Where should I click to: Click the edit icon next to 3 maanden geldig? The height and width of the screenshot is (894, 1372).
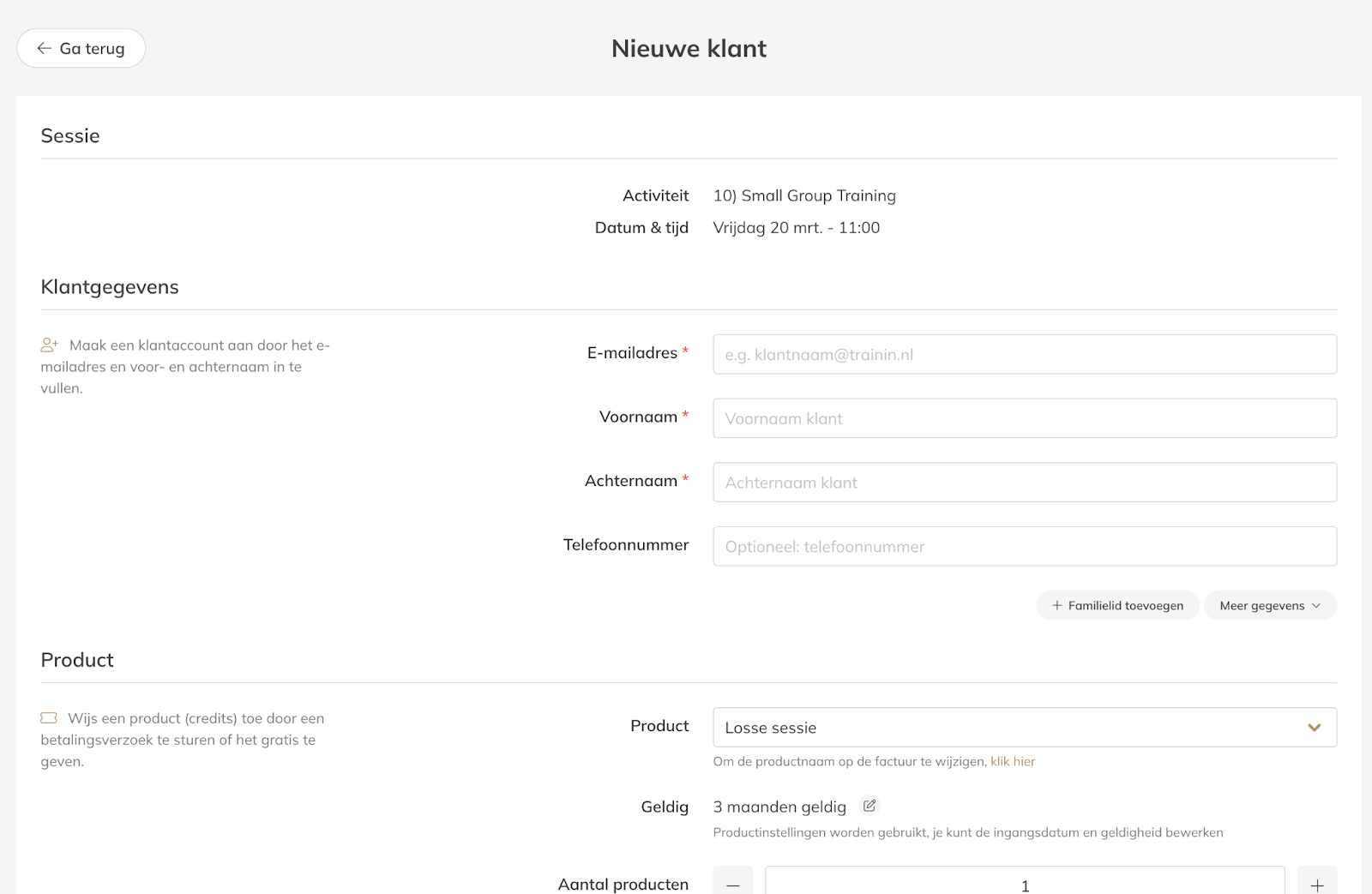pyautogui.click(x=870, y=806)
